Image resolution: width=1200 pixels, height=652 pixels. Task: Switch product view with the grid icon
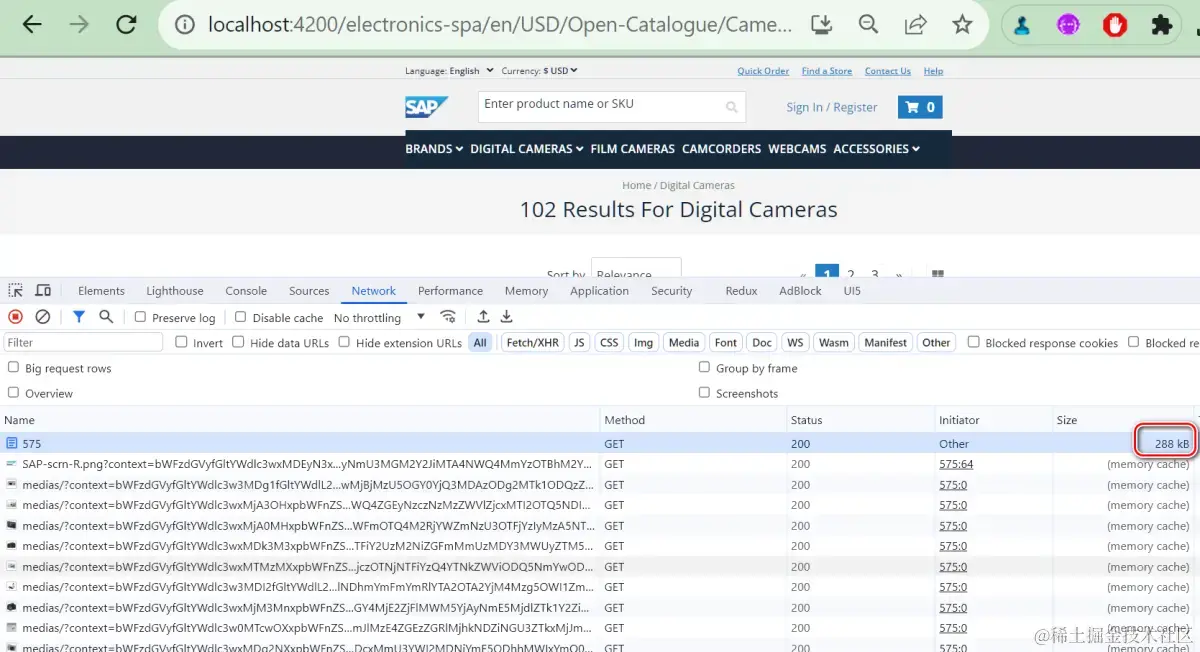(x=938, y=274)
